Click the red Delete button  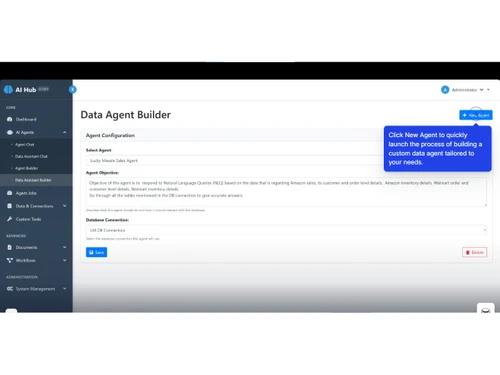click(x=475, y=252)
